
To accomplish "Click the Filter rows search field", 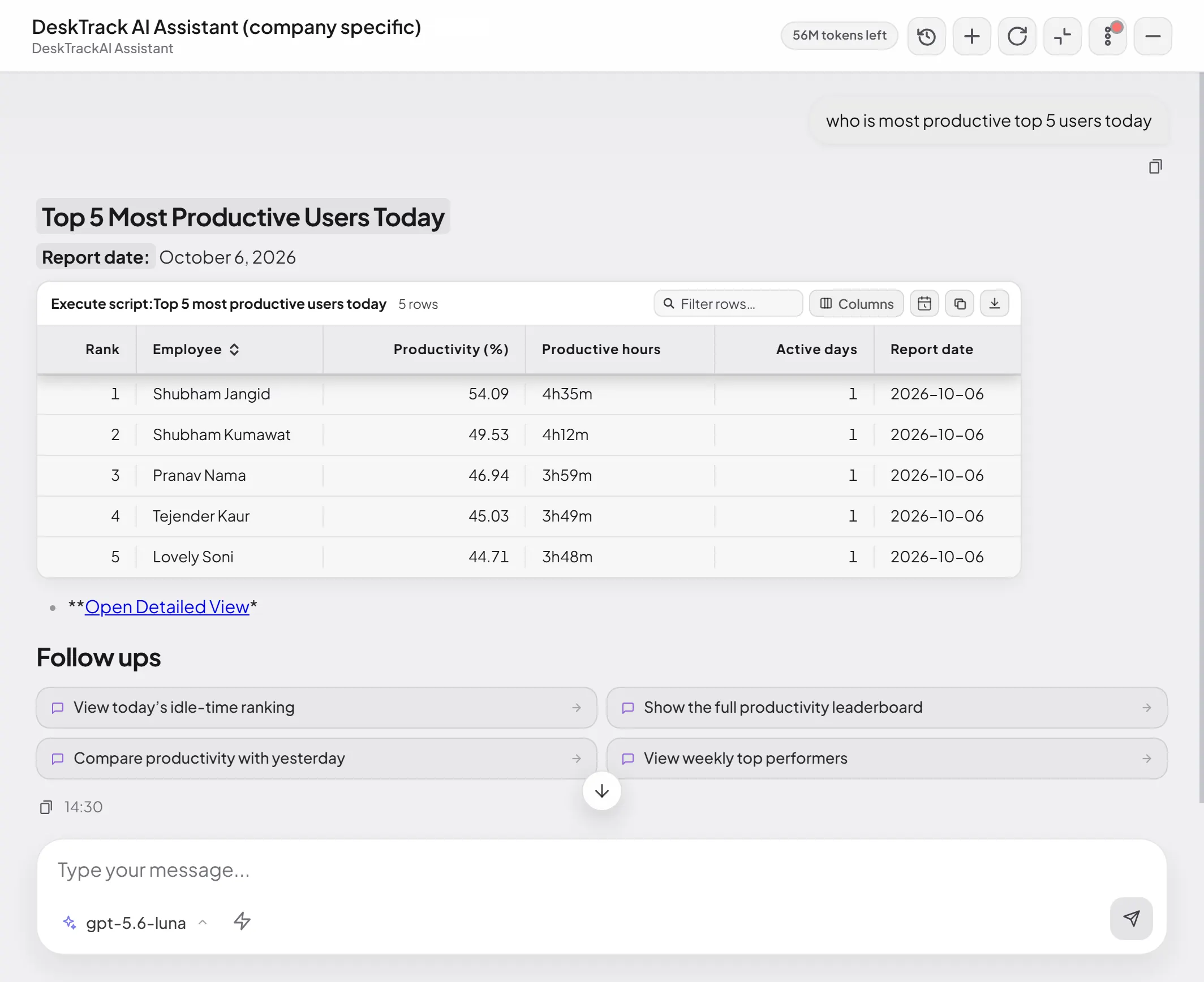I will click(728, 304).
